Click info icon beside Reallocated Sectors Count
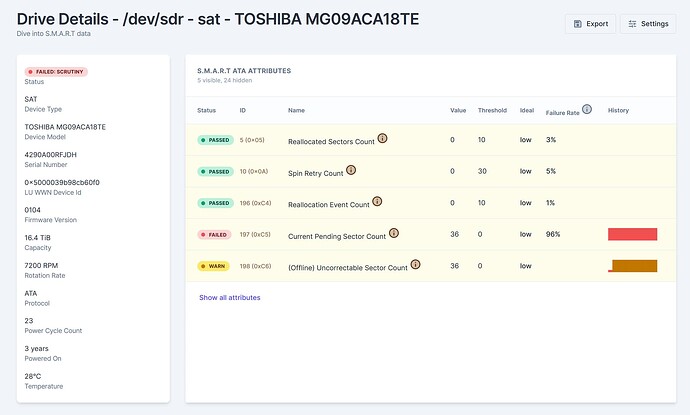Screen dimensions: 690x415 (382, 139)
